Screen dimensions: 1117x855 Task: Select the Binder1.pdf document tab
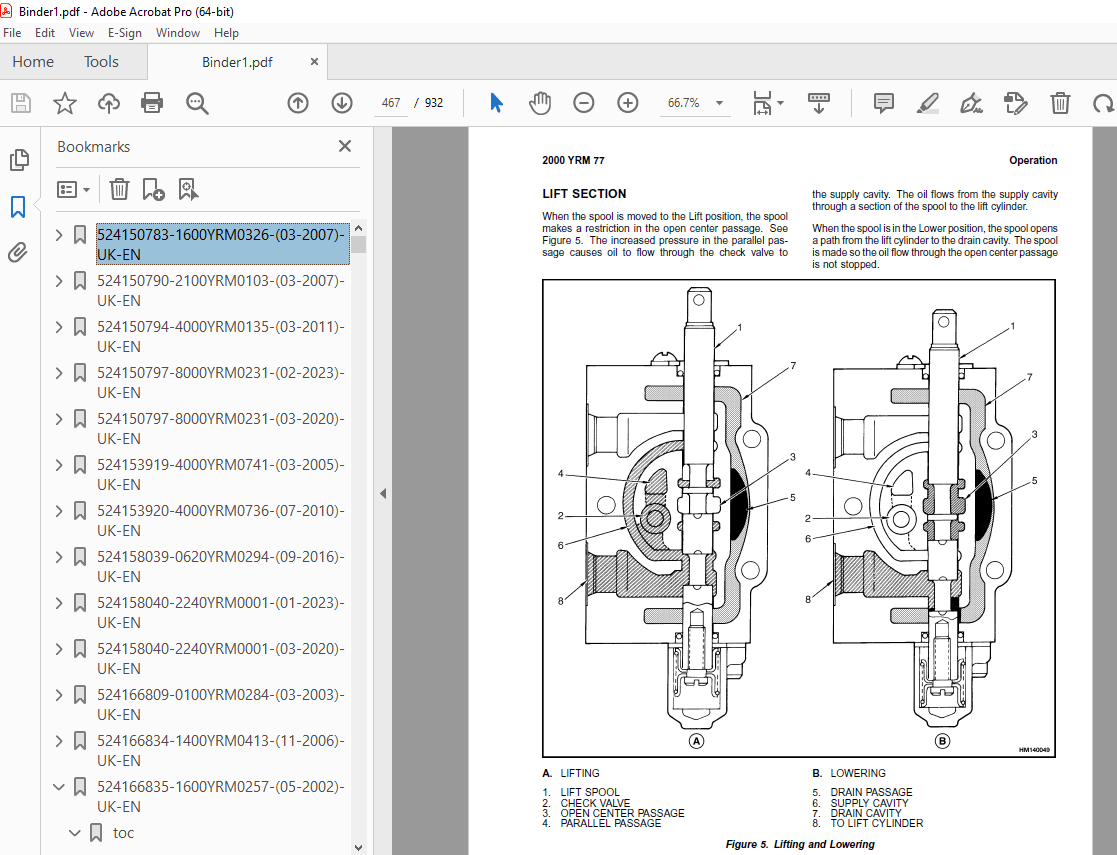[x=237, y=62]
